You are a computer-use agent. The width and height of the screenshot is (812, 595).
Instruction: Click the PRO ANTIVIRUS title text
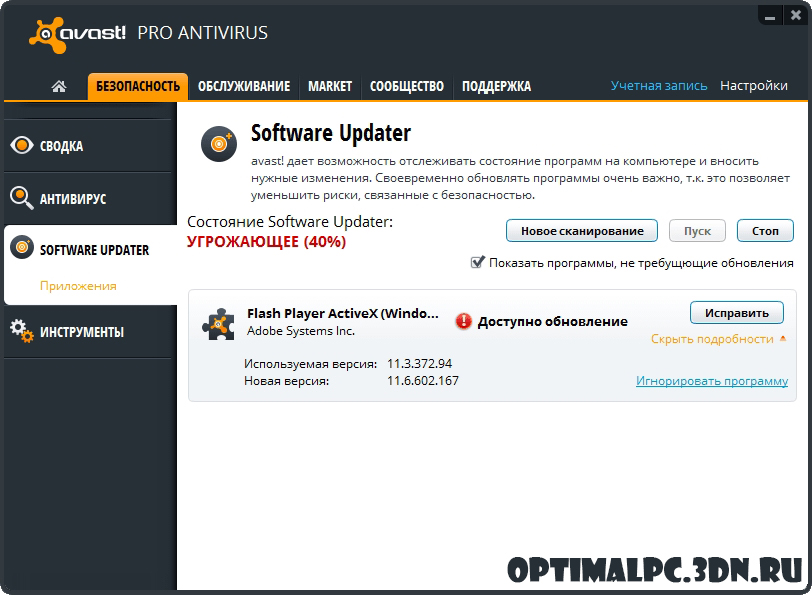(202, 33)
